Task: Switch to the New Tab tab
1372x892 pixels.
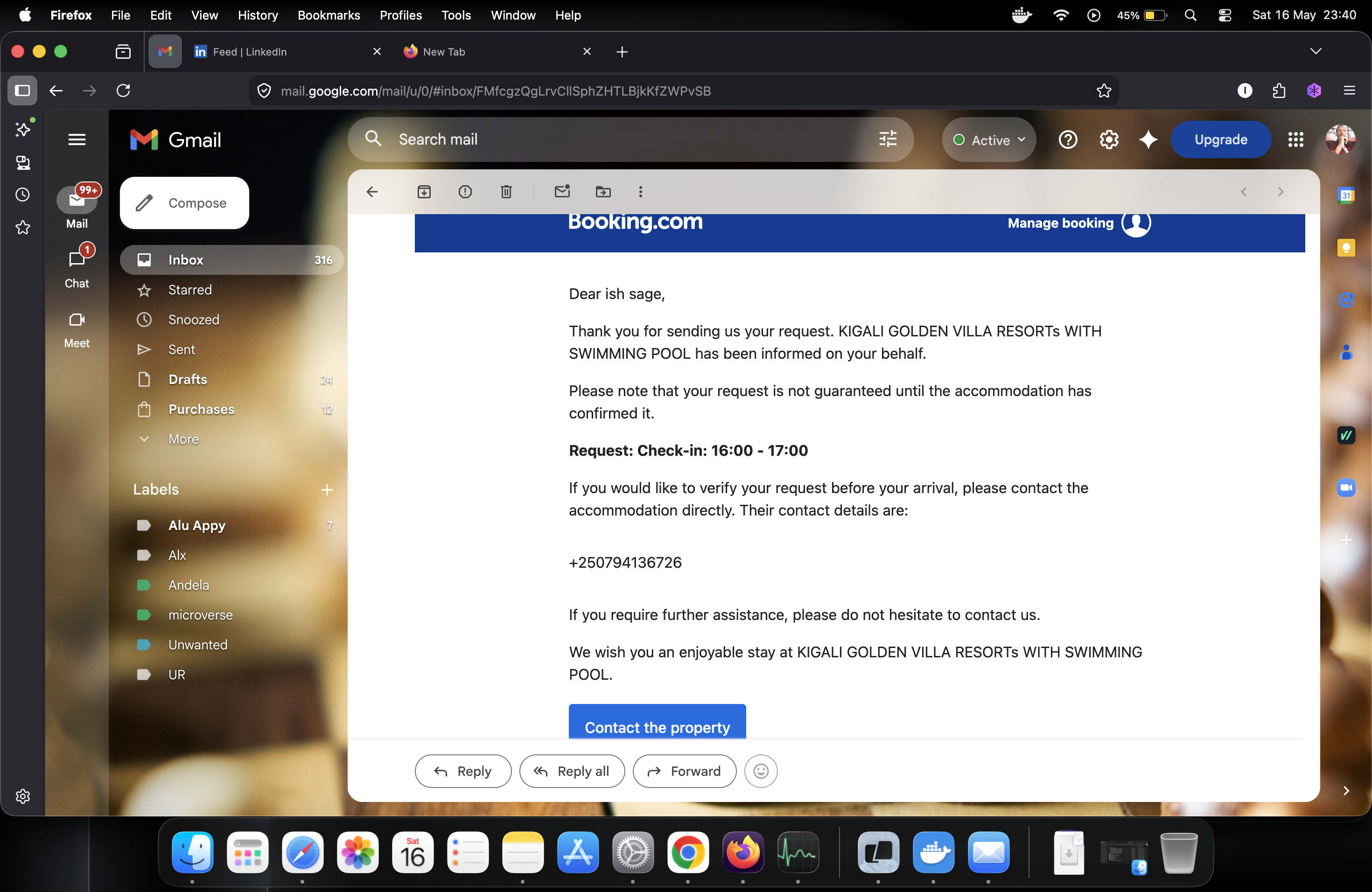Action: [x=497, y=51]
